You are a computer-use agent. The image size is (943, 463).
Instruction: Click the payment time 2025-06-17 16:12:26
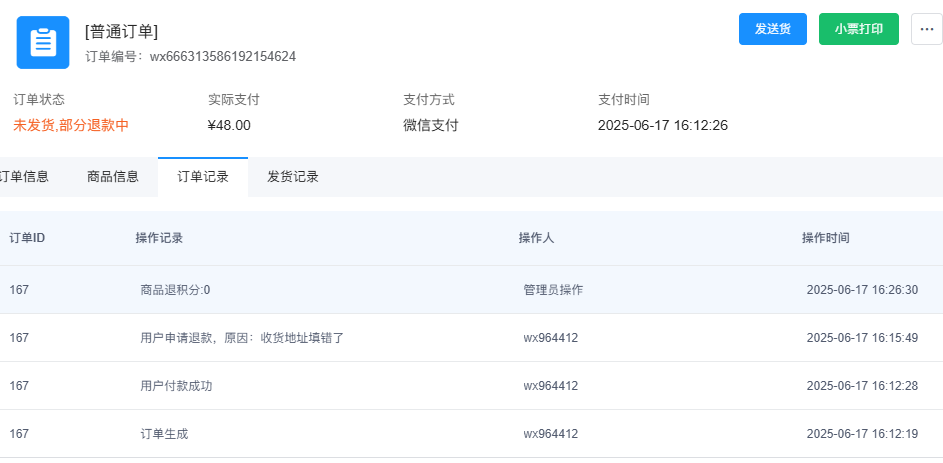click(663, 126)
